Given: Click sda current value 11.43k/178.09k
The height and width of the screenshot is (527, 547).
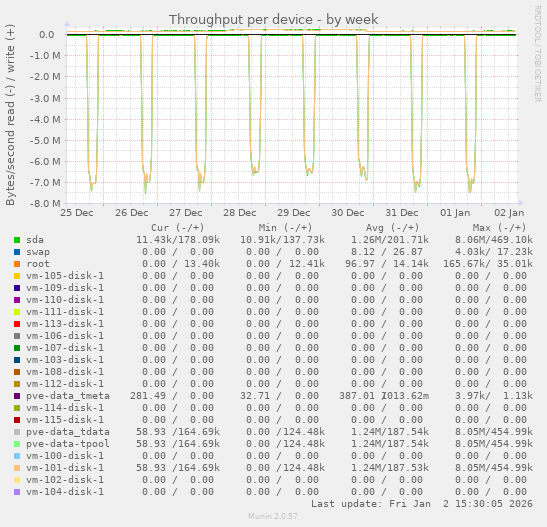Looking at the screenshot, I should pos(178,240).
